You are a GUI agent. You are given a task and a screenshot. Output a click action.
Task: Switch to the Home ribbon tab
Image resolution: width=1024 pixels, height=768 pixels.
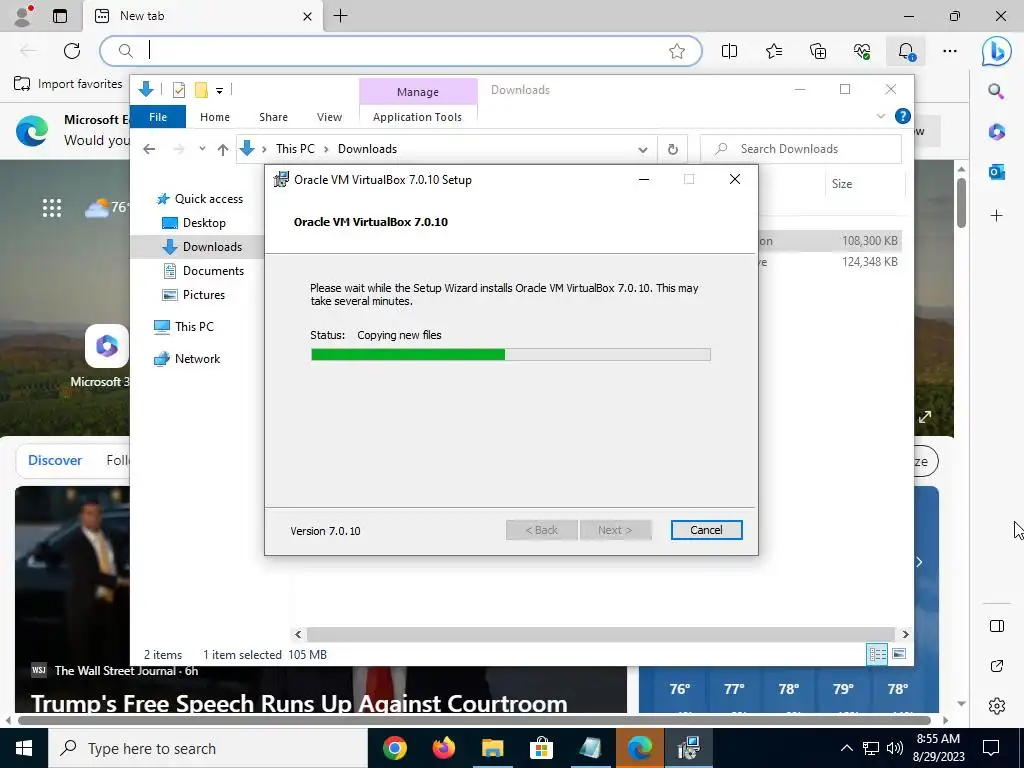(x=215, y=117)
